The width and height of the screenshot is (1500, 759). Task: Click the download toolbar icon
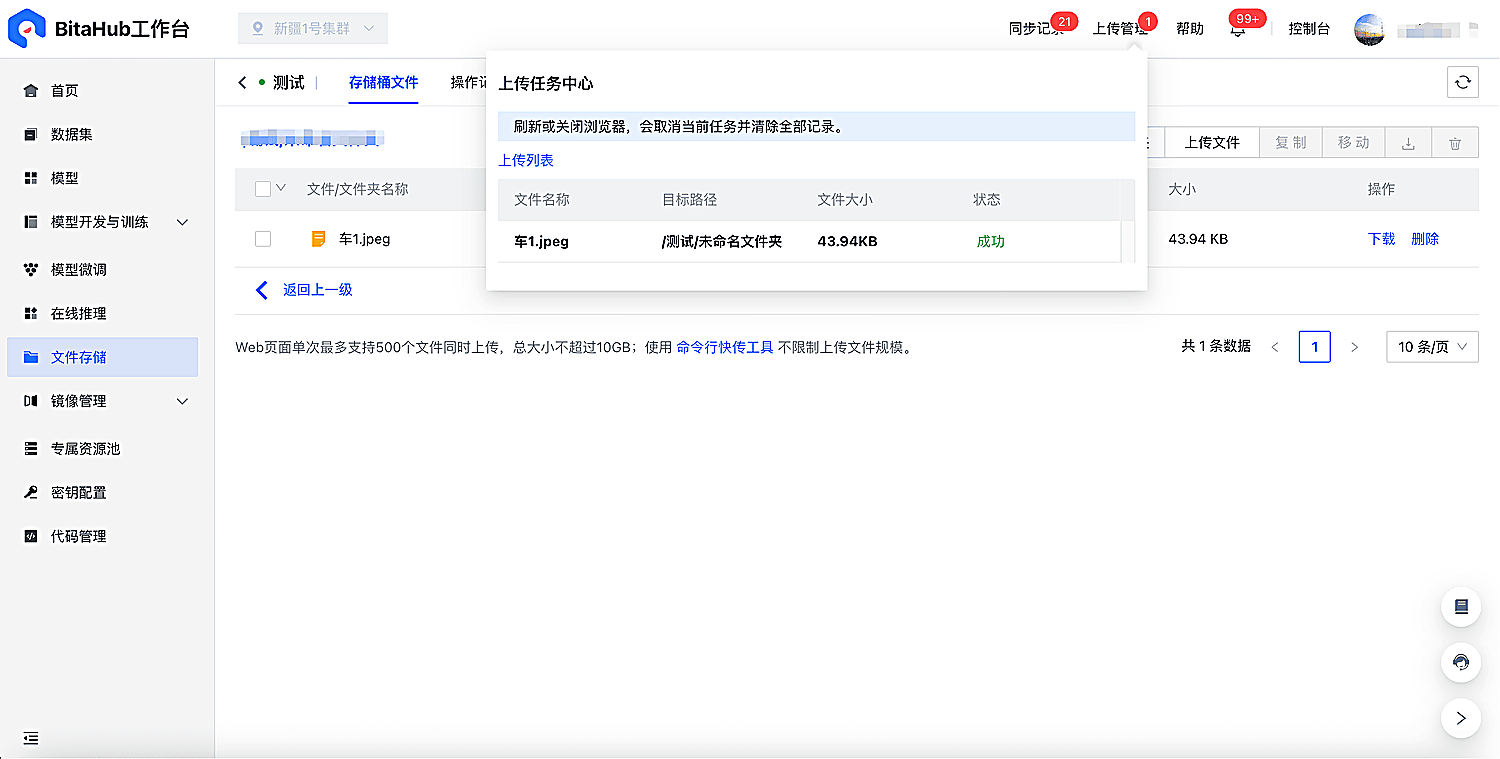1408,143
